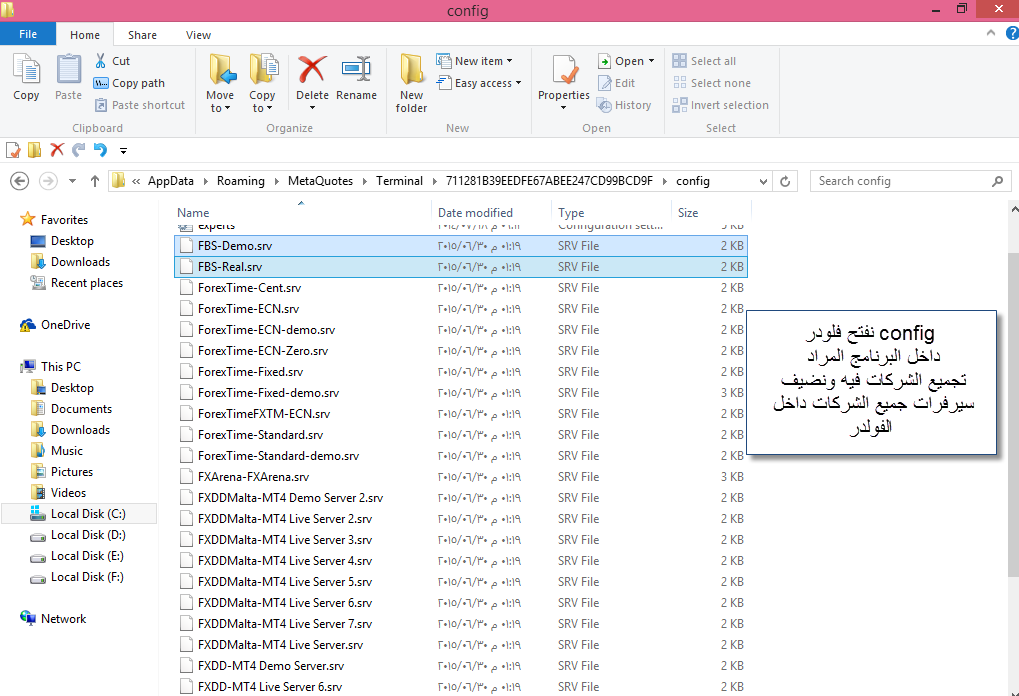1019x696 pixels.
Task: Click the Up arrow navigation icon
Action: (x=95, y=181)
